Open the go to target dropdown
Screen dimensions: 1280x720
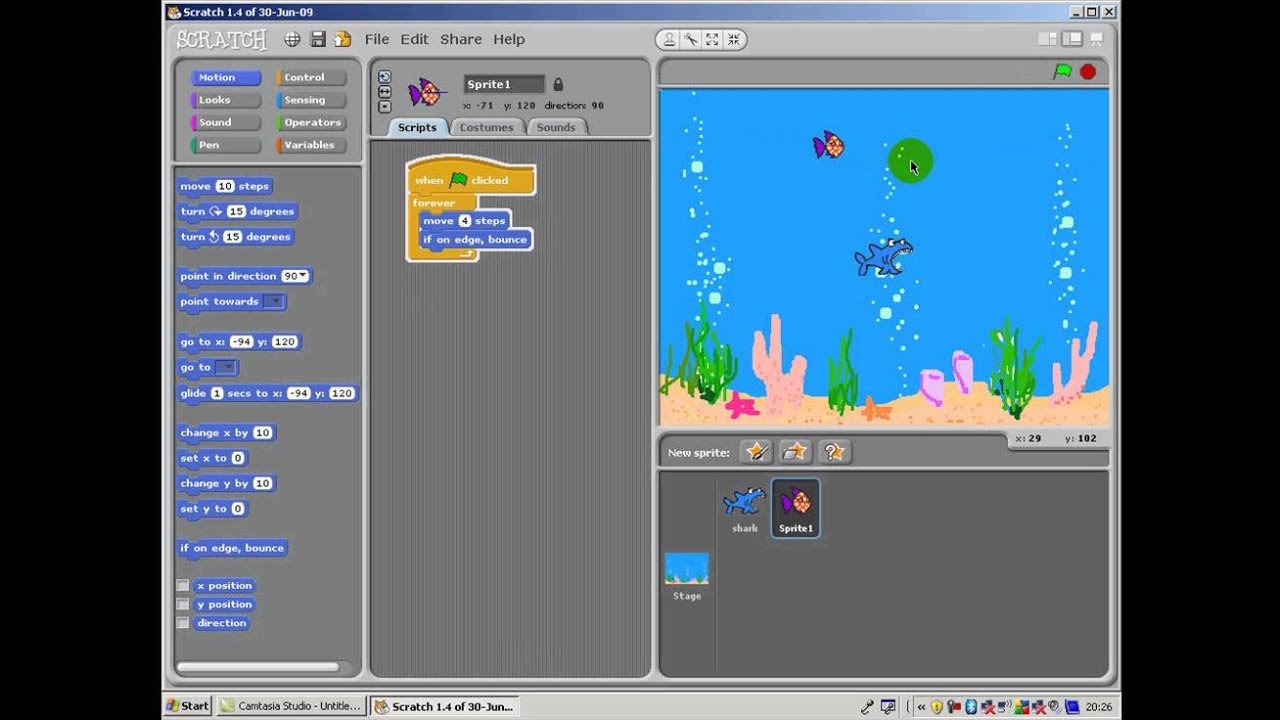(x=227, y=368)
